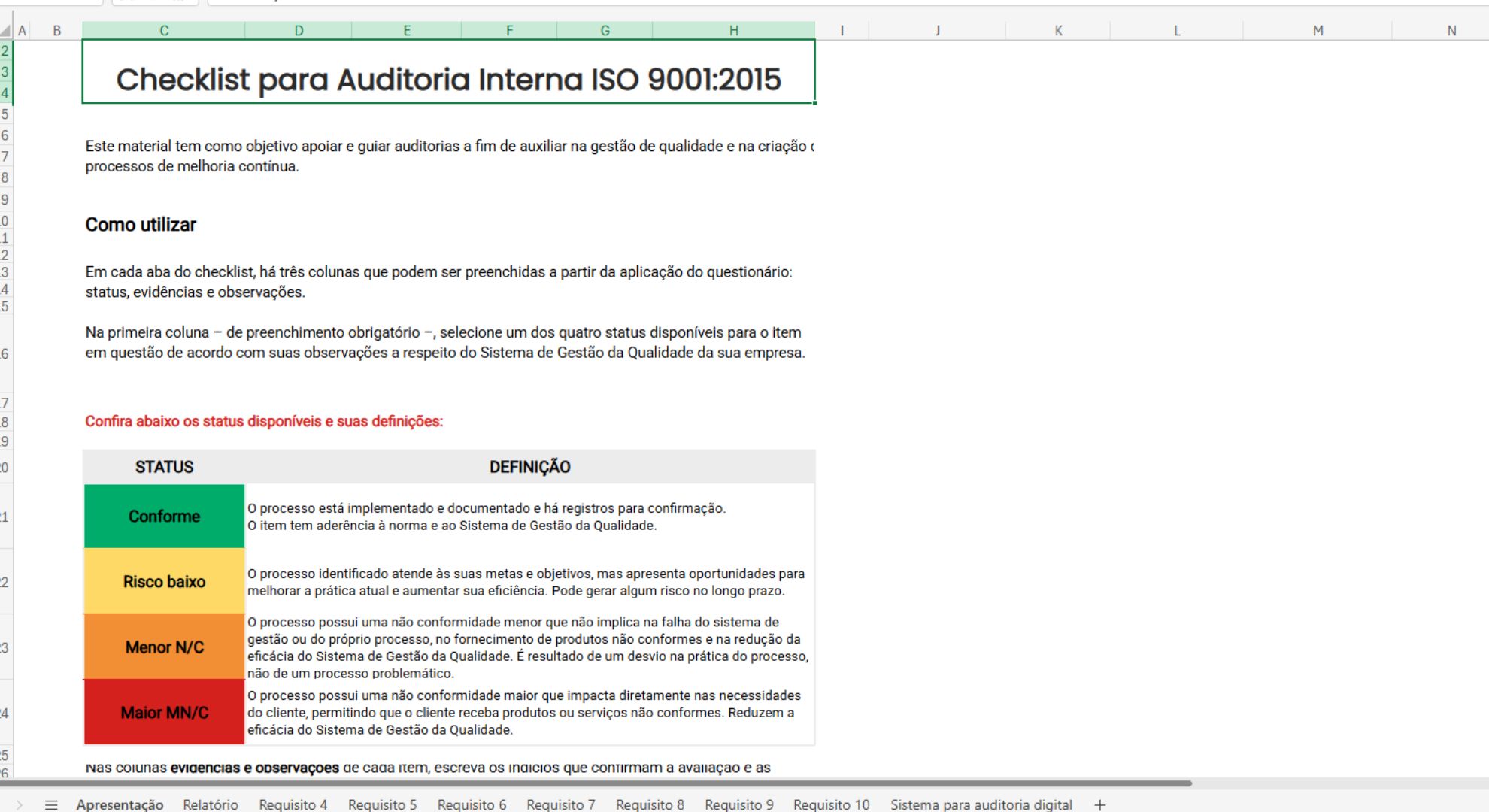1489x812 pixels.
Task: Select column I header
Action: [x=842, y=31]
